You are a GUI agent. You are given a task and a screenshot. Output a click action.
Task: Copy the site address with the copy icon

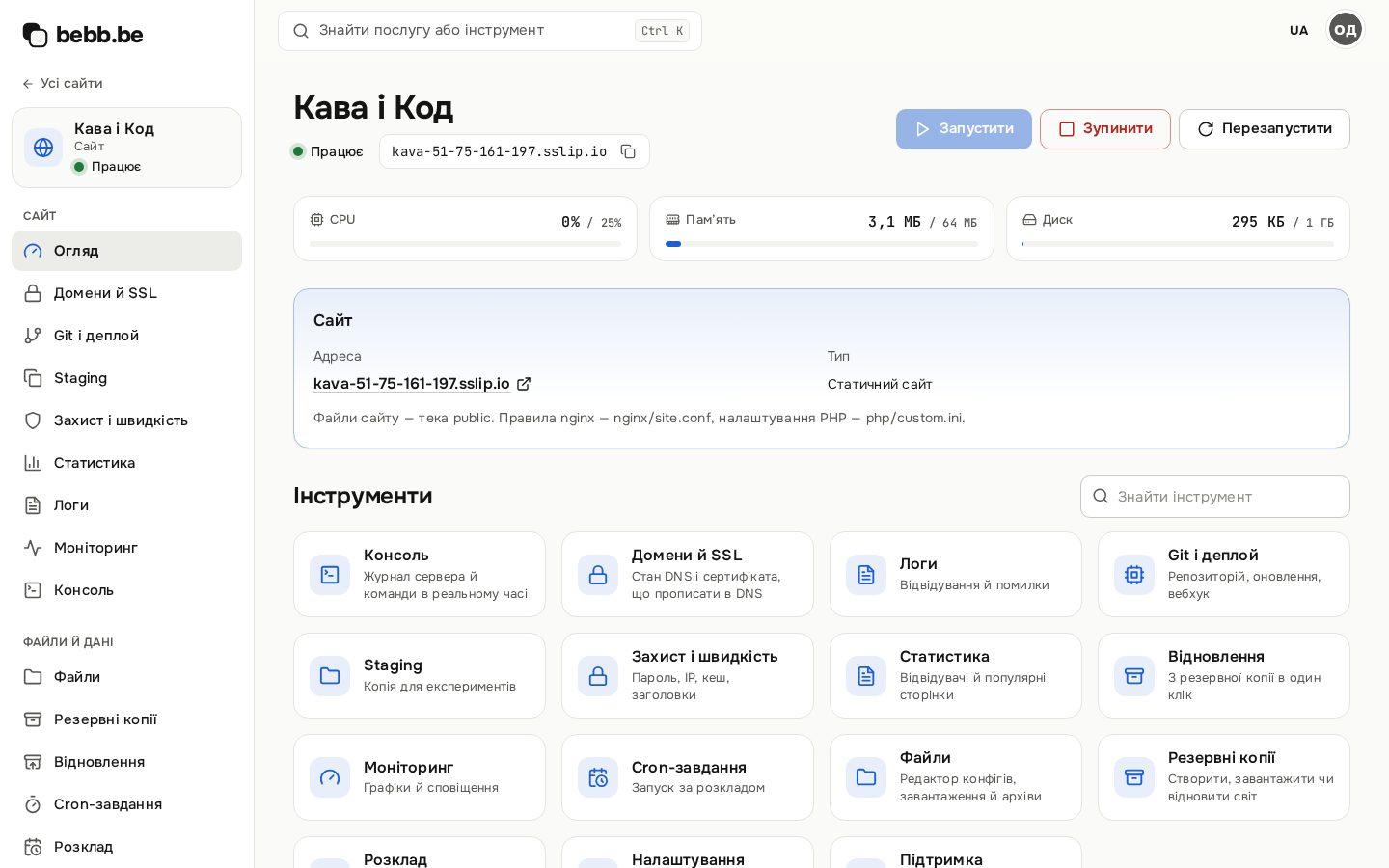coord(628,151)
